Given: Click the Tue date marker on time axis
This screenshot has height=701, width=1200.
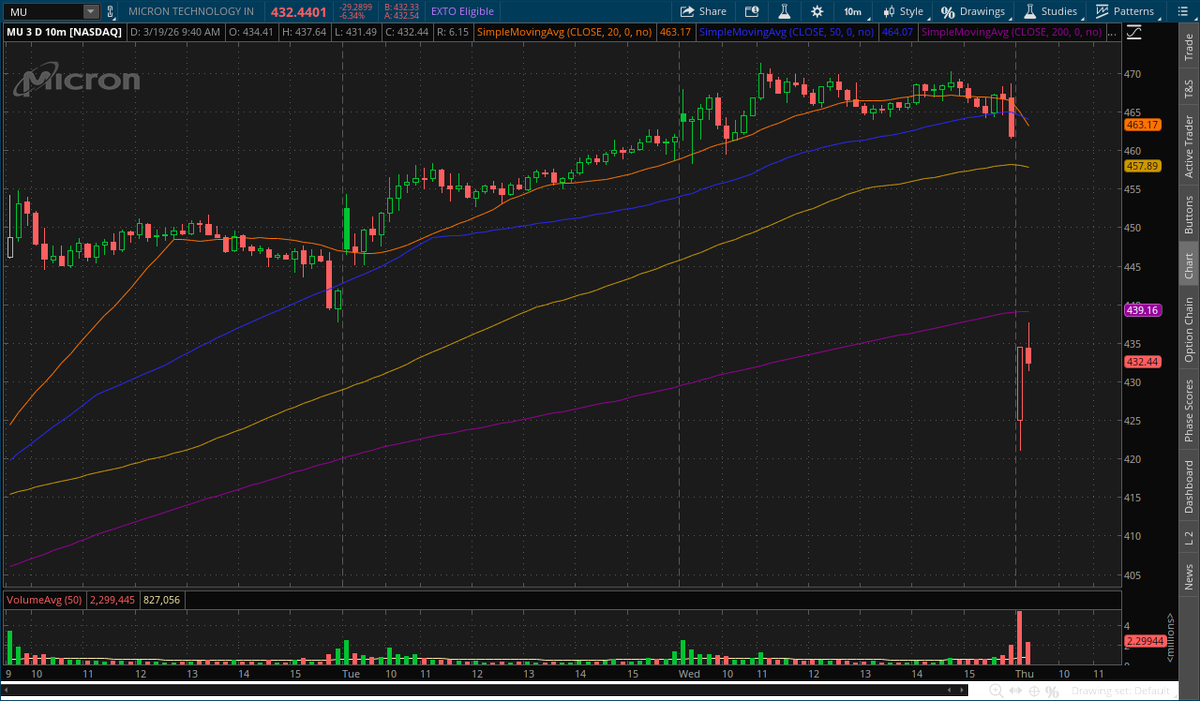Looking at the screenshot, I should point(350,674).
